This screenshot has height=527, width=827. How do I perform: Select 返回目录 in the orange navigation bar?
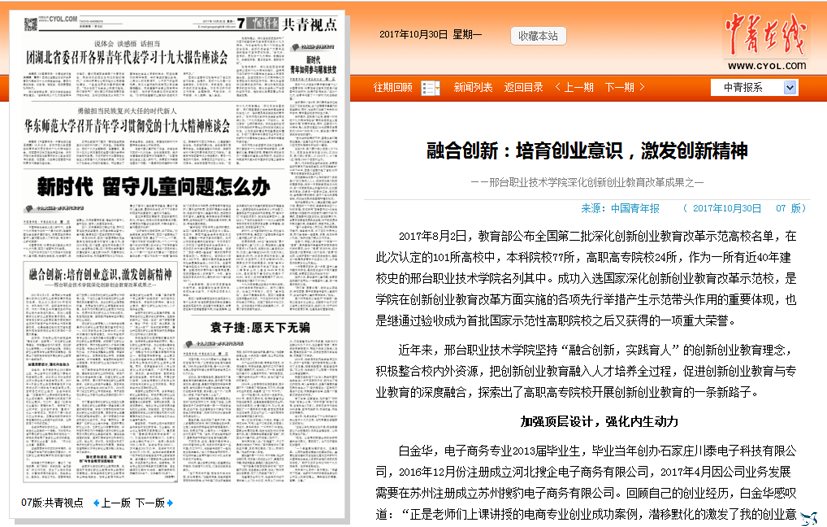pos(522,87)
